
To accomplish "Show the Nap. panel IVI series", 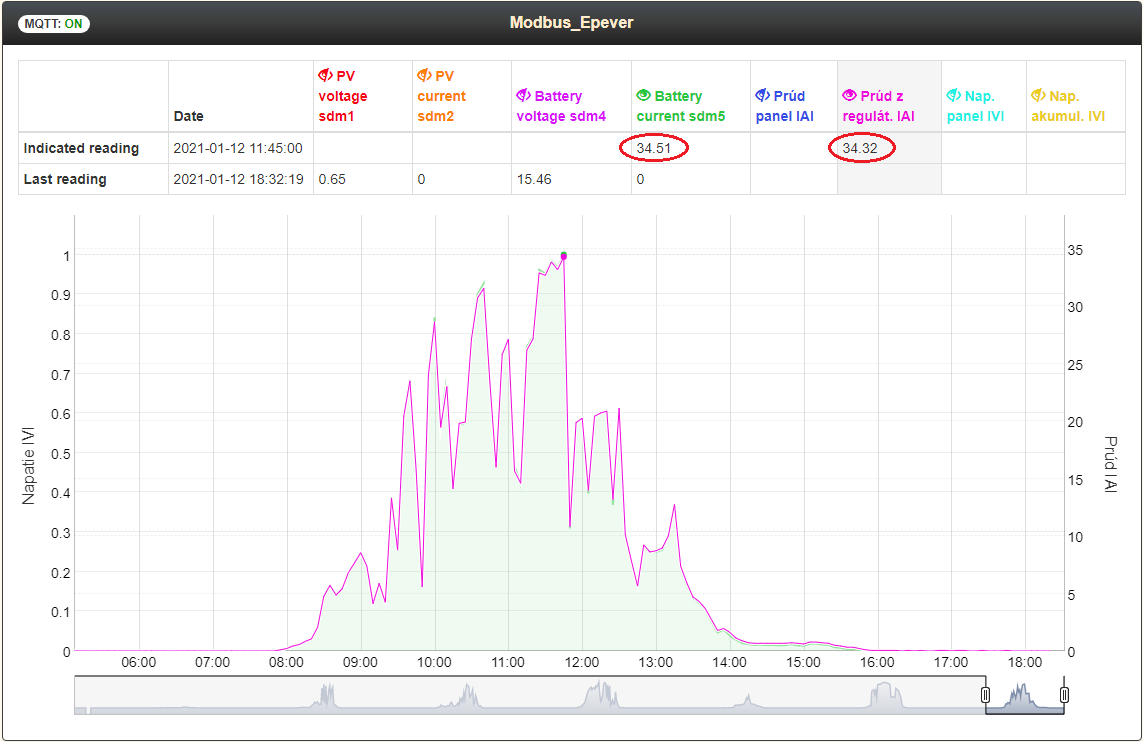I will click(x=954, y=96).
